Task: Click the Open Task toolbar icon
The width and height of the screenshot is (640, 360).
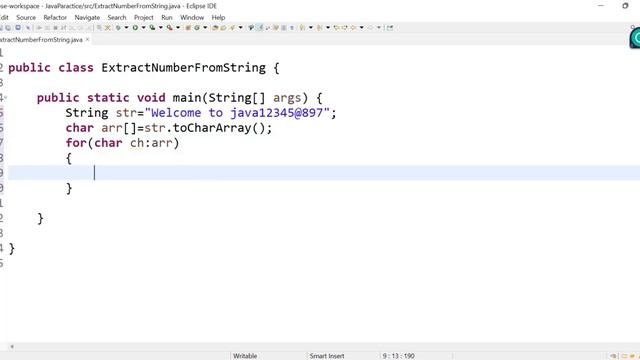Action: click(x=223, y=28)
